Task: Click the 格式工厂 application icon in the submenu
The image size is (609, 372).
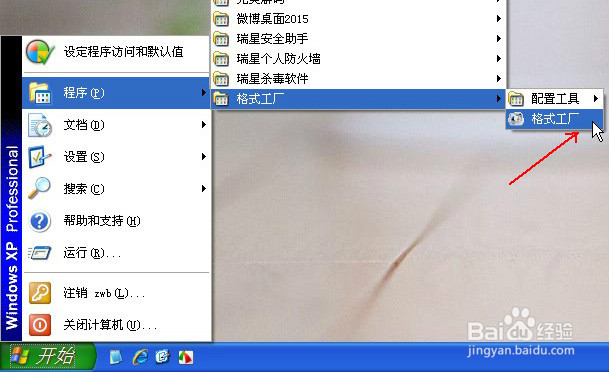Action: tap(516, 119)
